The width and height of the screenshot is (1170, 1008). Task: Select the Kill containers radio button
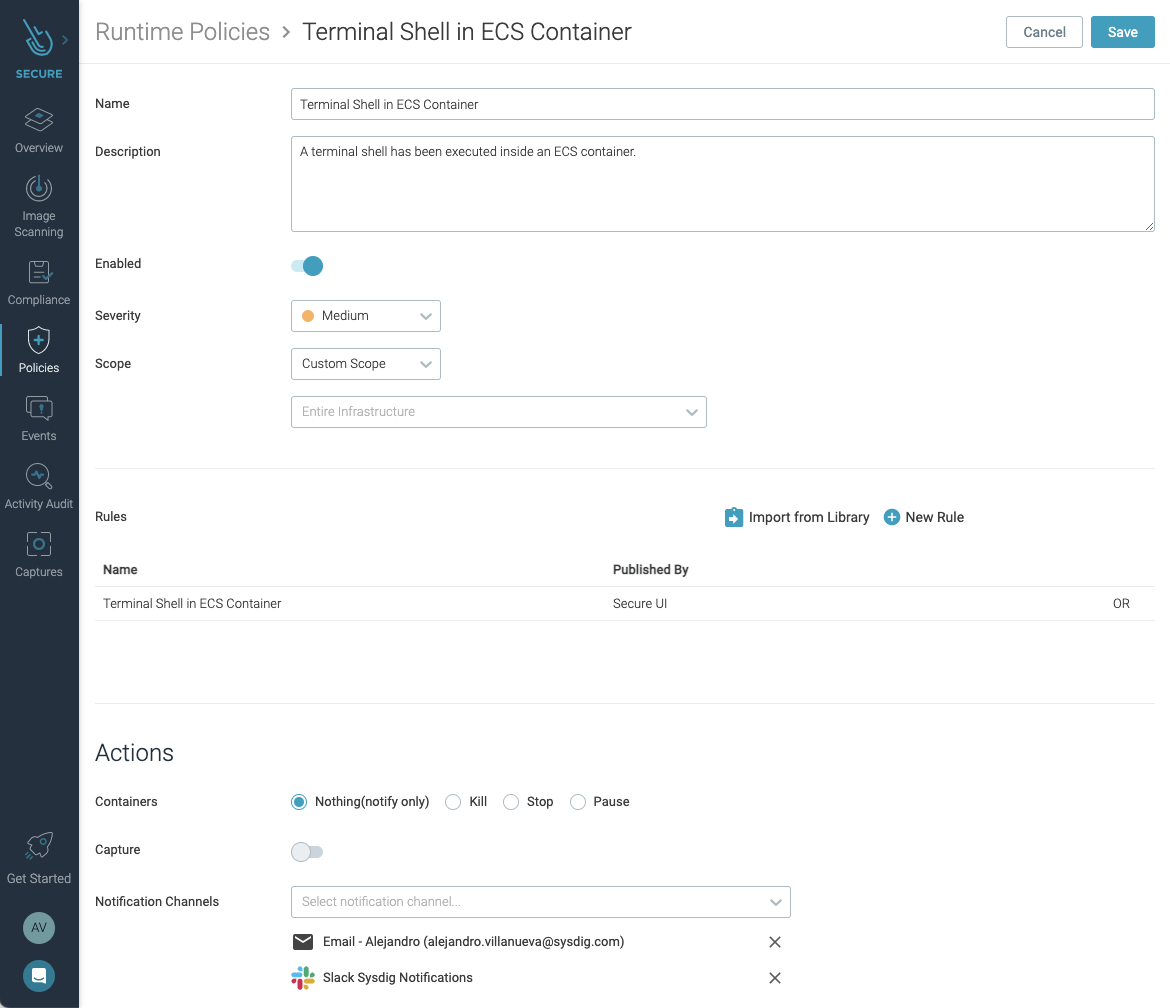coord(454,801)
